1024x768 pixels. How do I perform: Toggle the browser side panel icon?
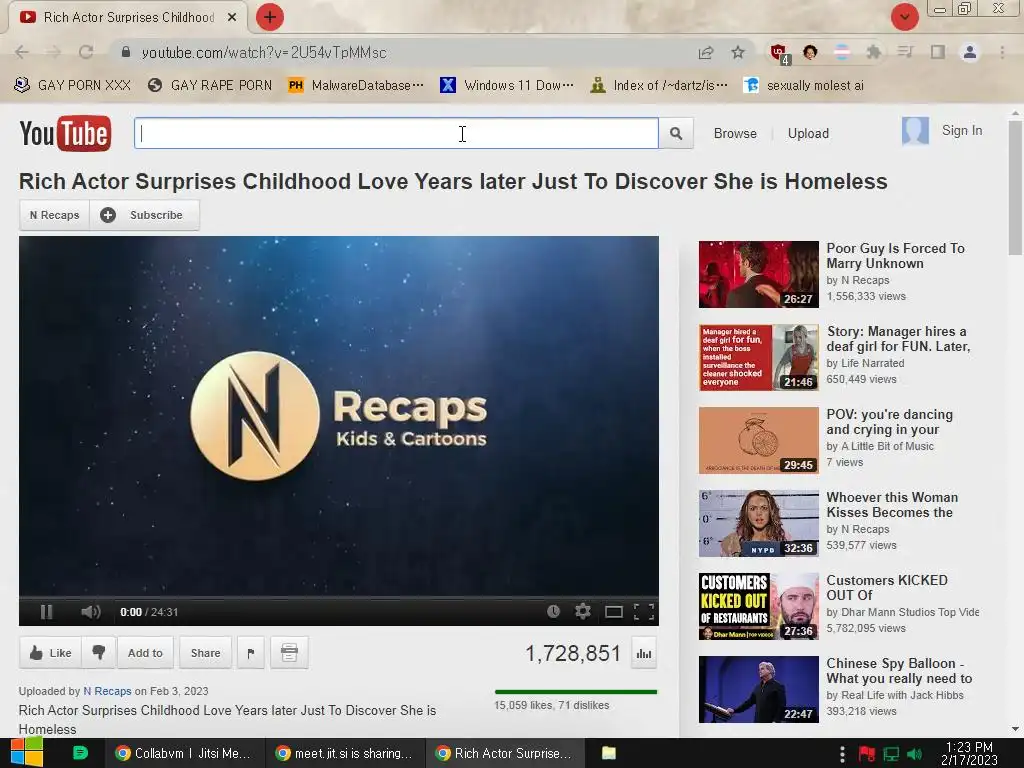pyautogui.click(x=938, y=52)
